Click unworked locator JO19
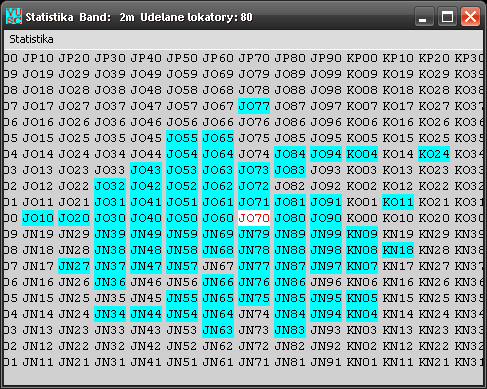 click(x=38, y=74)
